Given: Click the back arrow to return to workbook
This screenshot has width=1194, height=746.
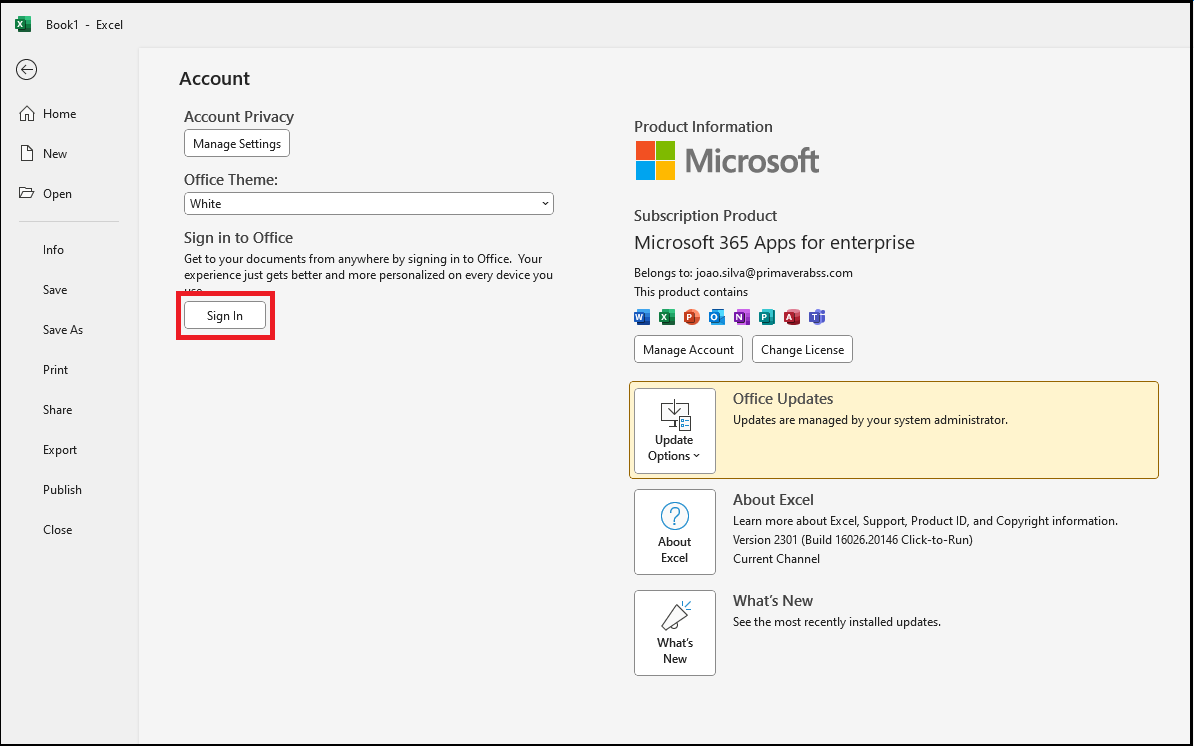Looking at the screenshot, I should (27, 70).
